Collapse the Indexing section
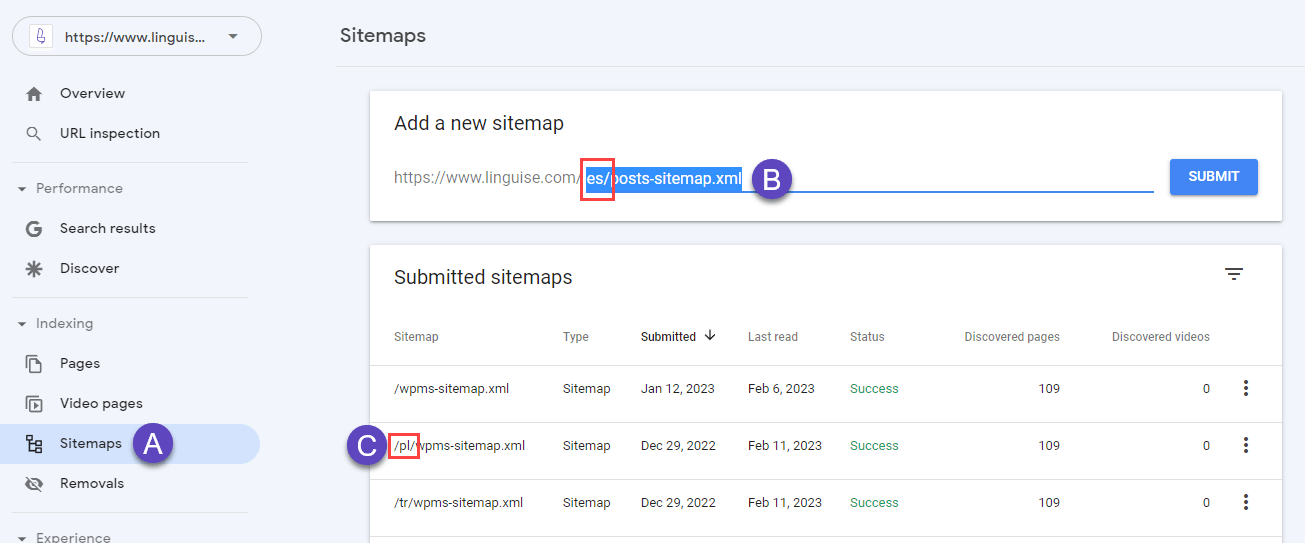The image size is (1305, 543). pos(22,324)
